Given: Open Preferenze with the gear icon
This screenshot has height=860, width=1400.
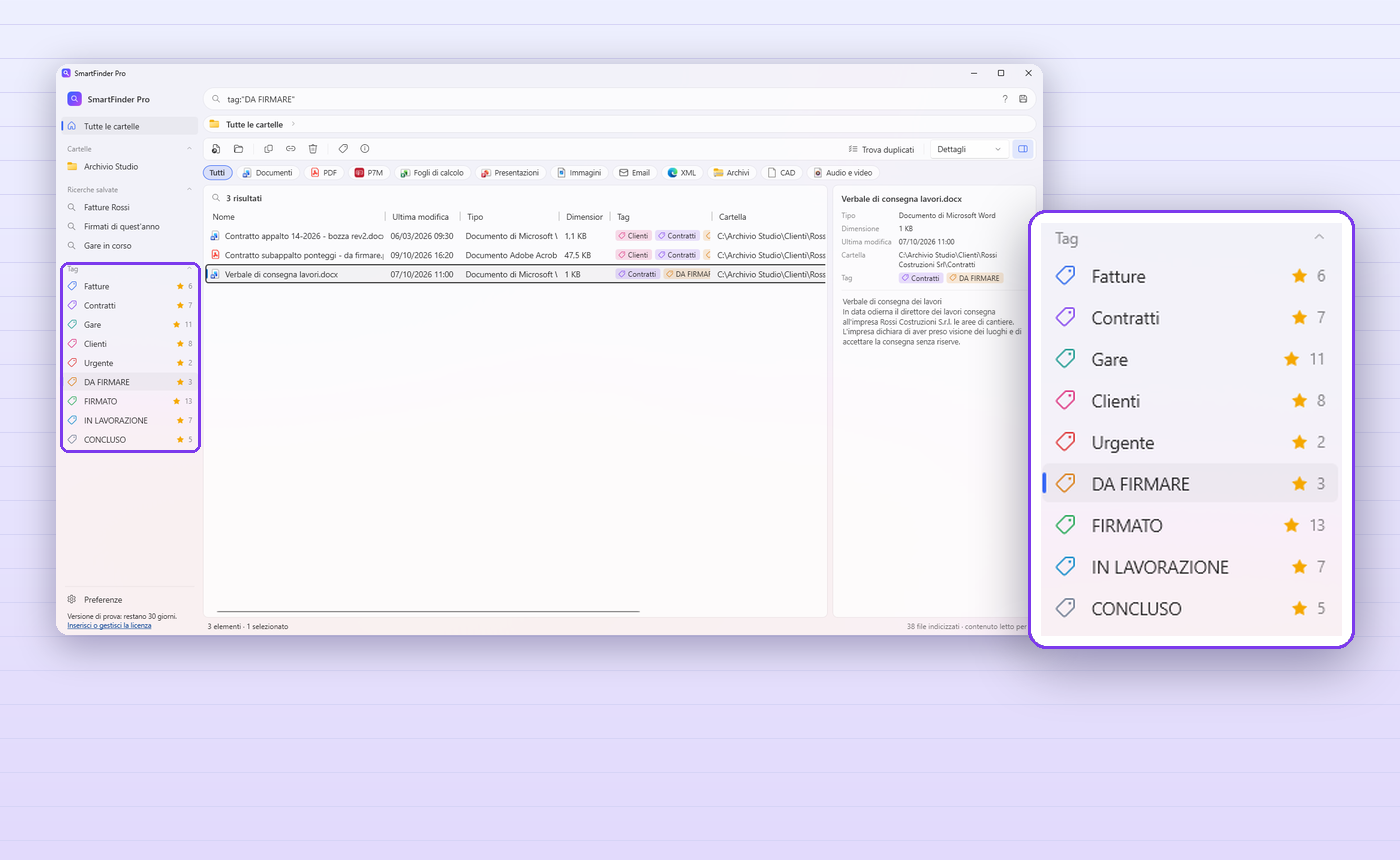Looking at the screenshot, I should coord(71,599).
